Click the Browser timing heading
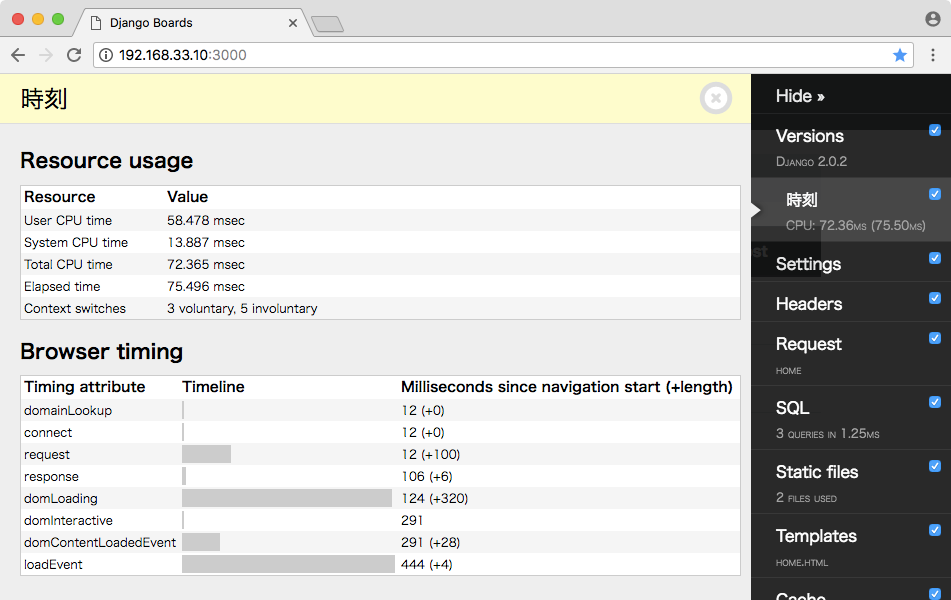The width and height of the screenshot is (951, 600). (102, 352)
